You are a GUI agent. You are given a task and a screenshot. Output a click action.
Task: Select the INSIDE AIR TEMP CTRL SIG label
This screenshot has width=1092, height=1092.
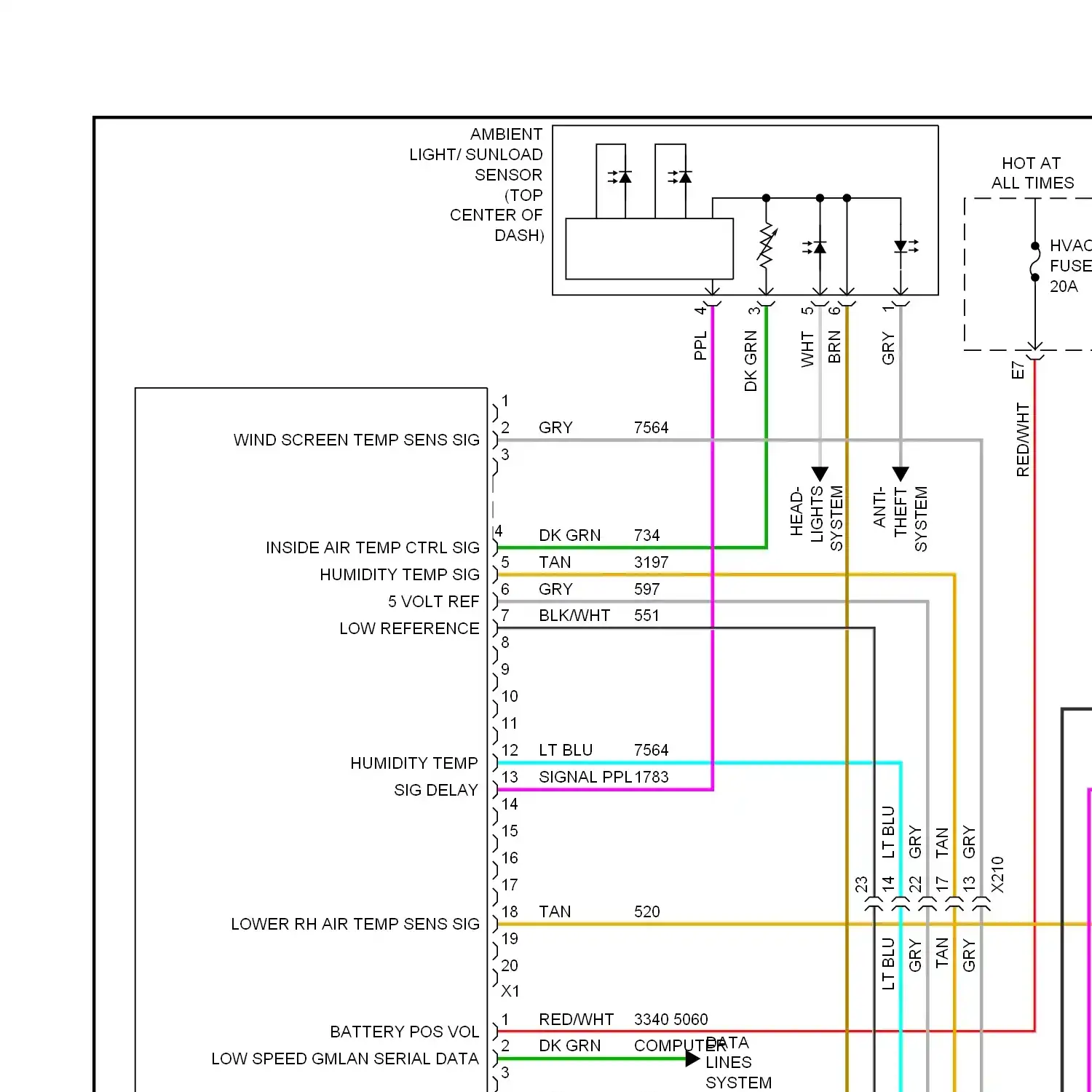(373, 547)
